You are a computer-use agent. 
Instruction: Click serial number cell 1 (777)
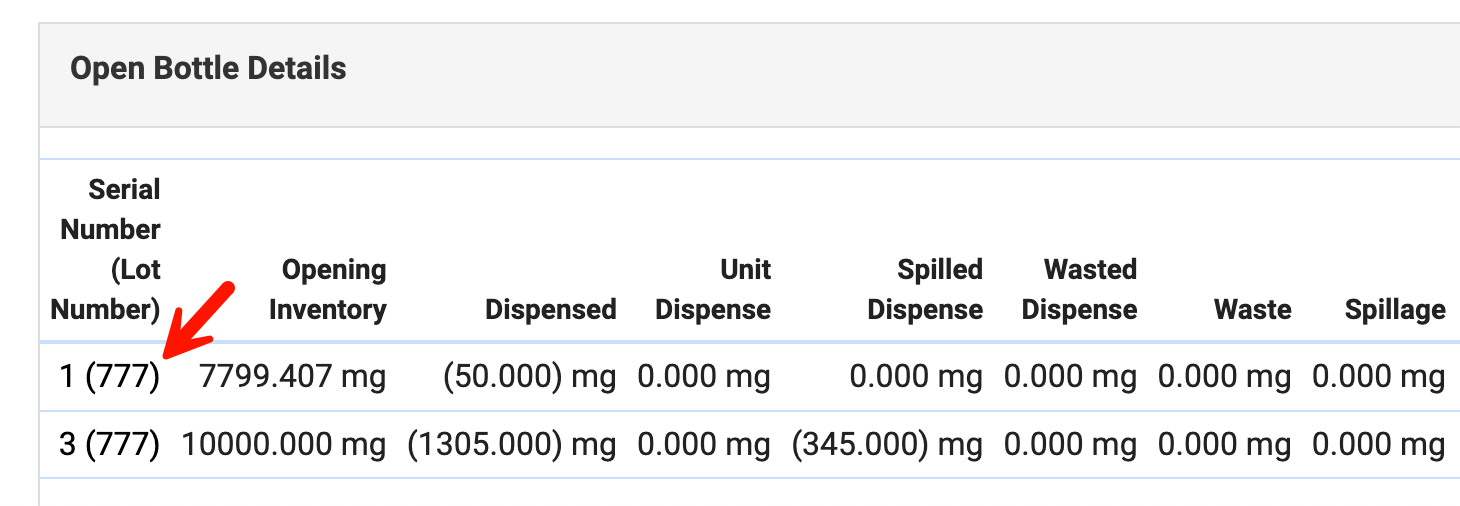110,377
